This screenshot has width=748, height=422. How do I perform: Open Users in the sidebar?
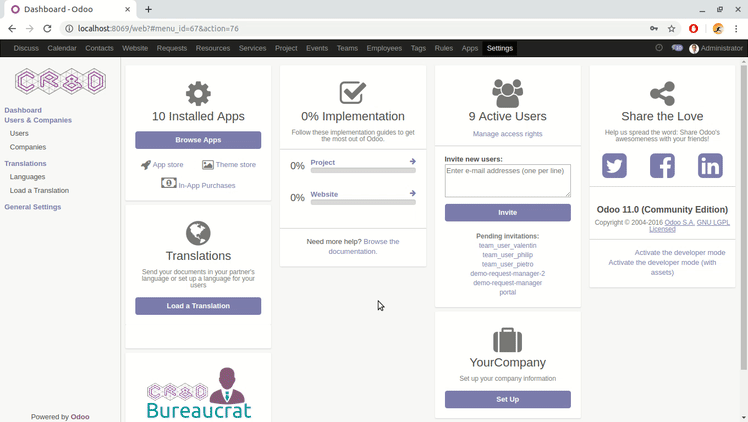click(x=19, y=133)
